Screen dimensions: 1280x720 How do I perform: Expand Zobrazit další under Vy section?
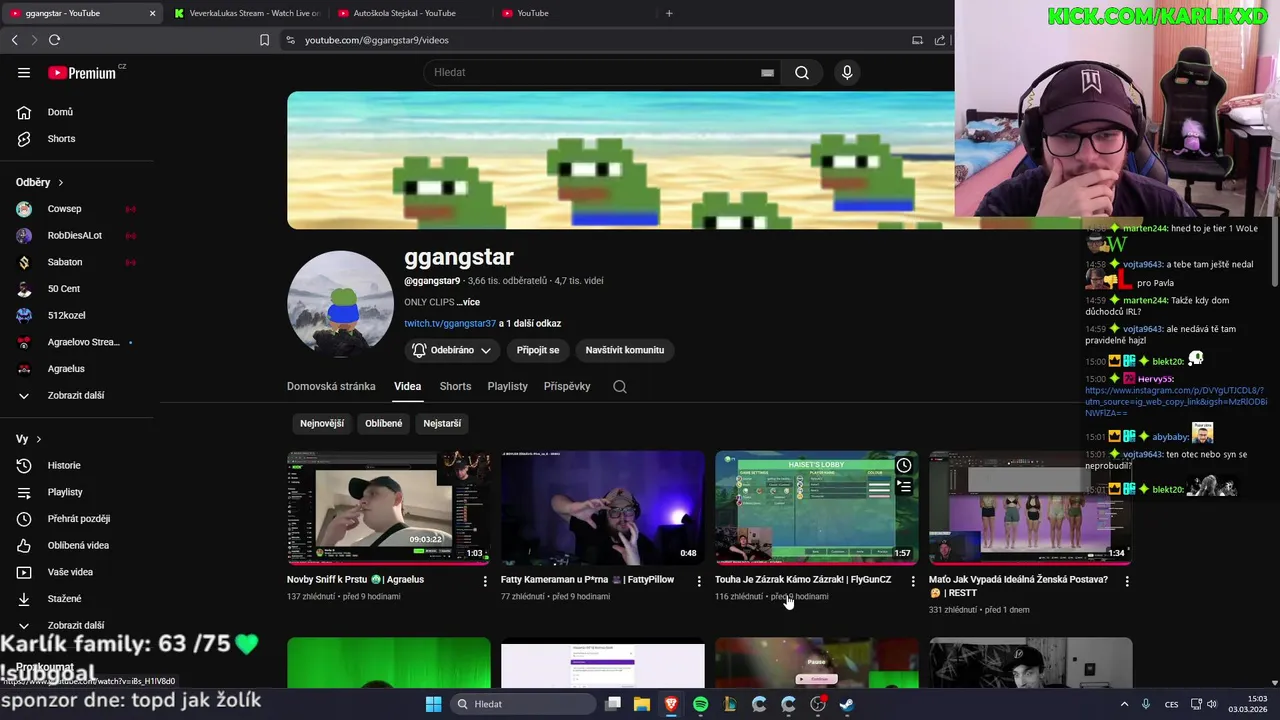point(75,625)
